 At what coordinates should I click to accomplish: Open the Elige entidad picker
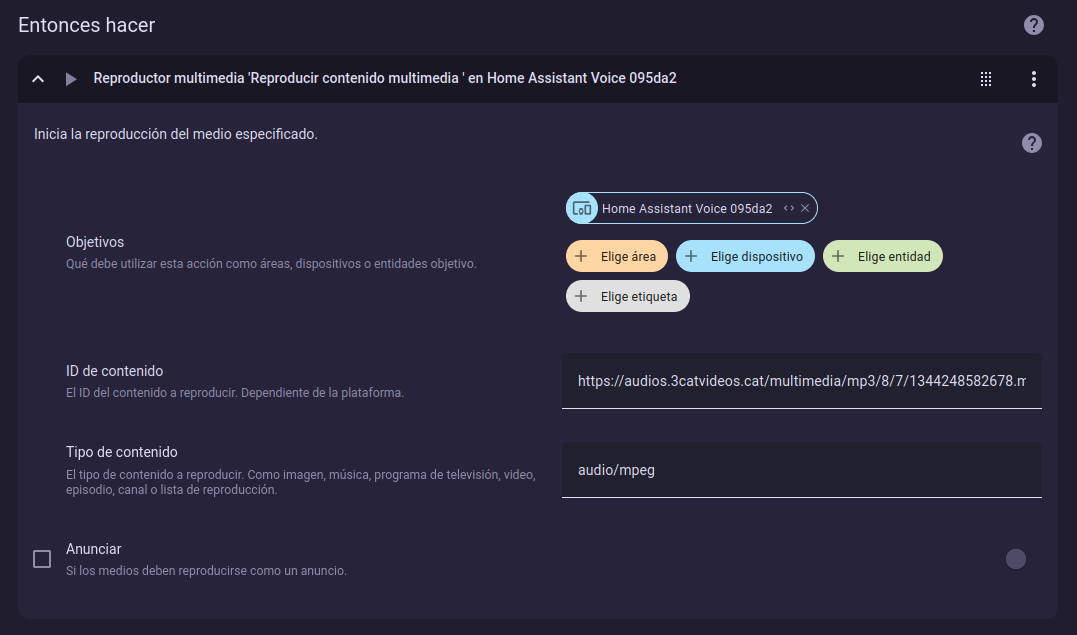click(883, 256)
